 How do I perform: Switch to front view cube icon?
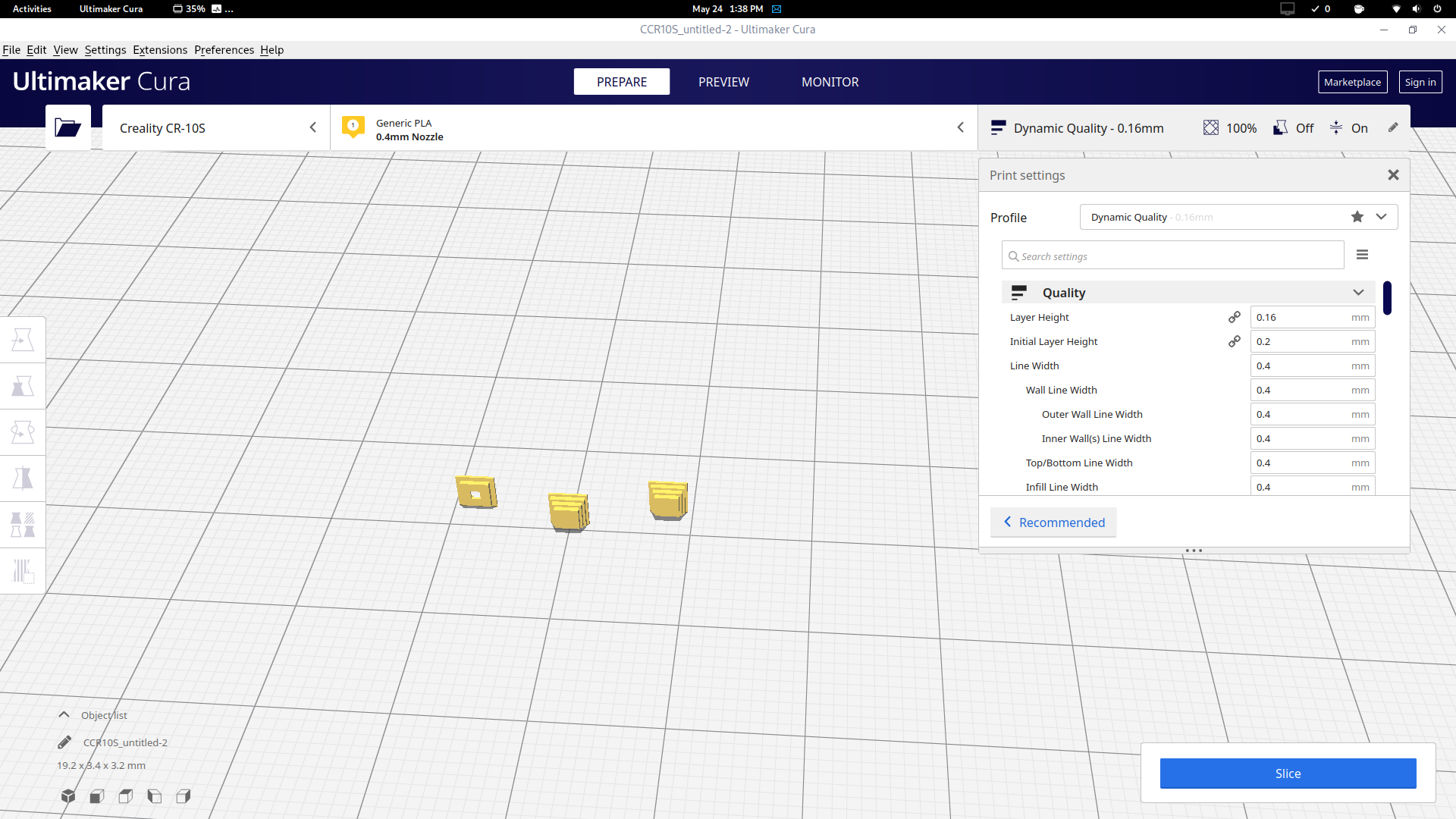[97, 796]
